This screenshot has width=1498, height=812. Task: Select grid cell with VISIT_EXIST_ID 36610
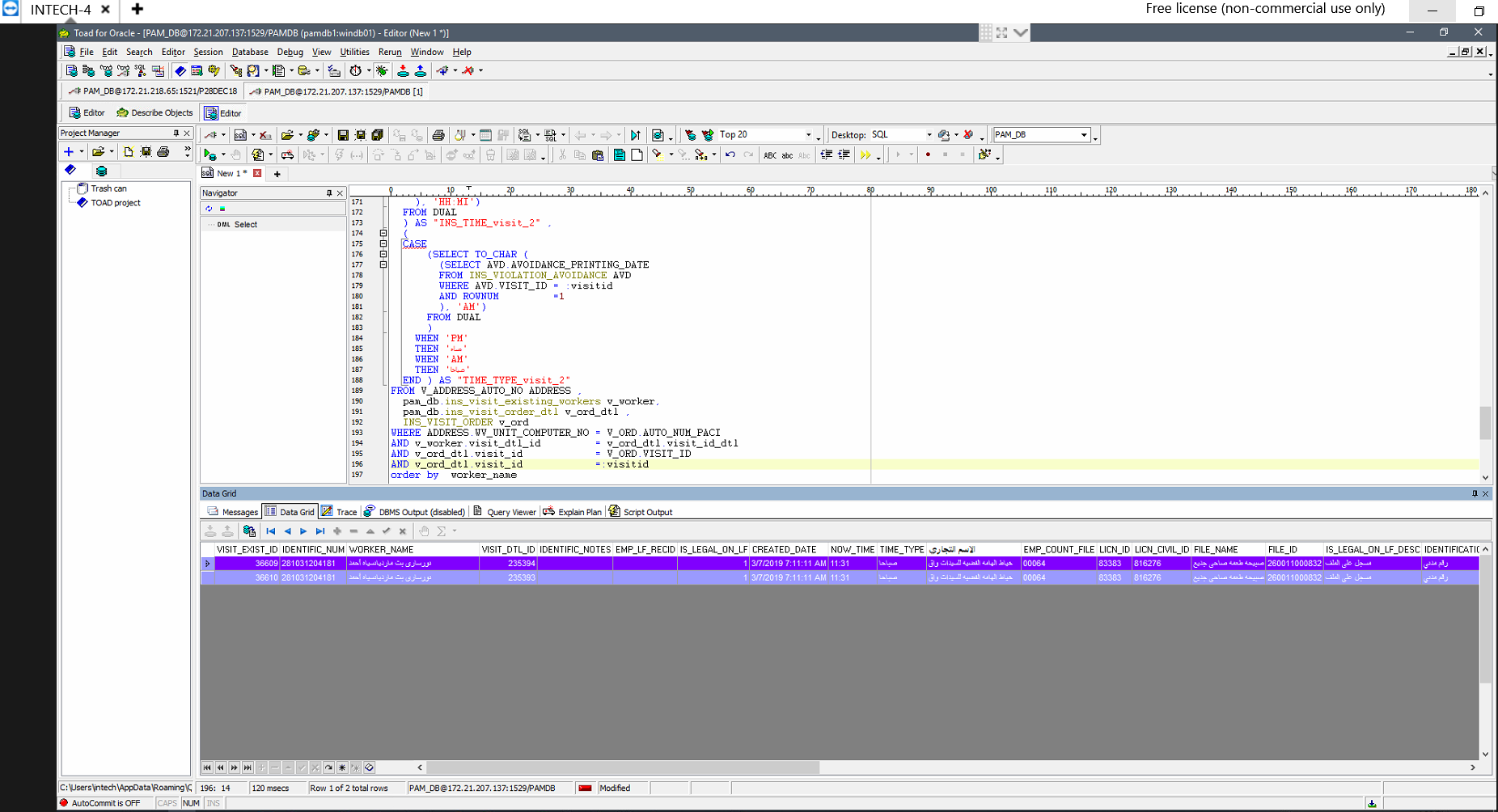coord(247,577)
